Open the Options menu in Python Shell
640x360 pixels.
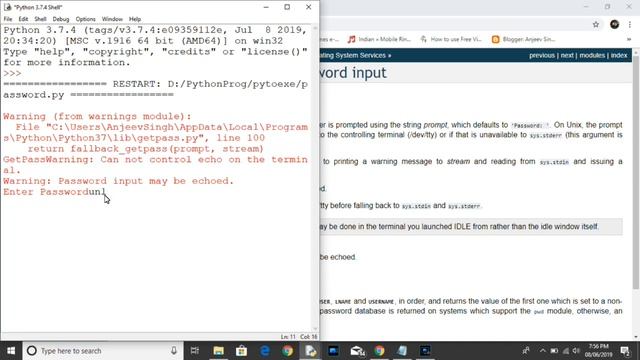pyautogui.click(x=85, y=19)
